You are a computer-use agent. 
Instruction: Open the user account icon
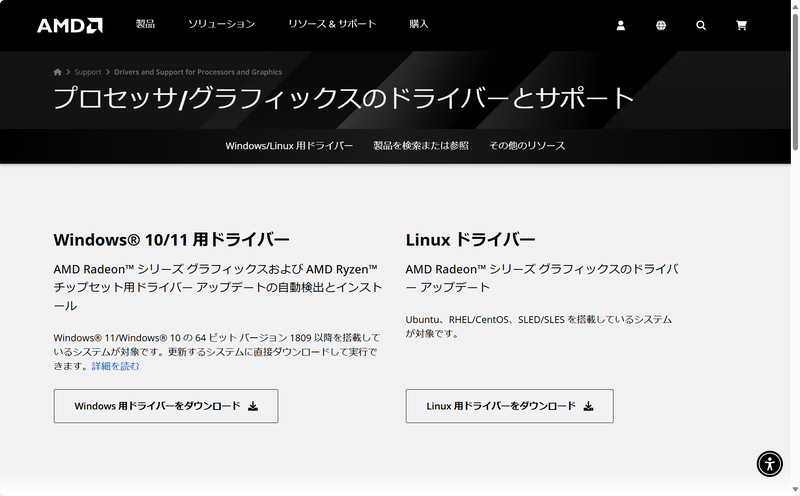pos(620,25)
